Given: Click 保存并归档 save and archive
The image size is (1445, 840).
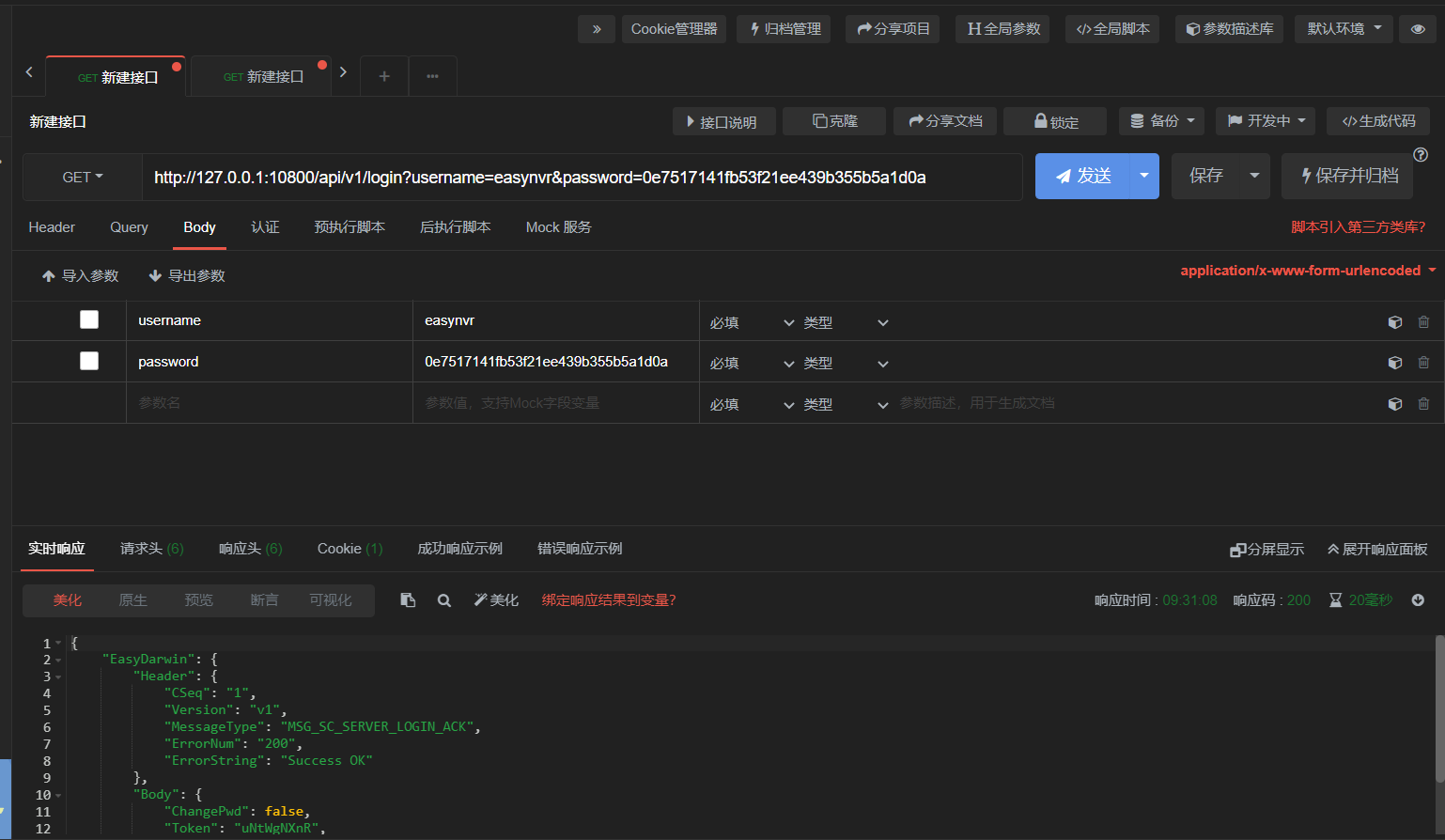Looking at the screenshot, I should coord(1347,176).
